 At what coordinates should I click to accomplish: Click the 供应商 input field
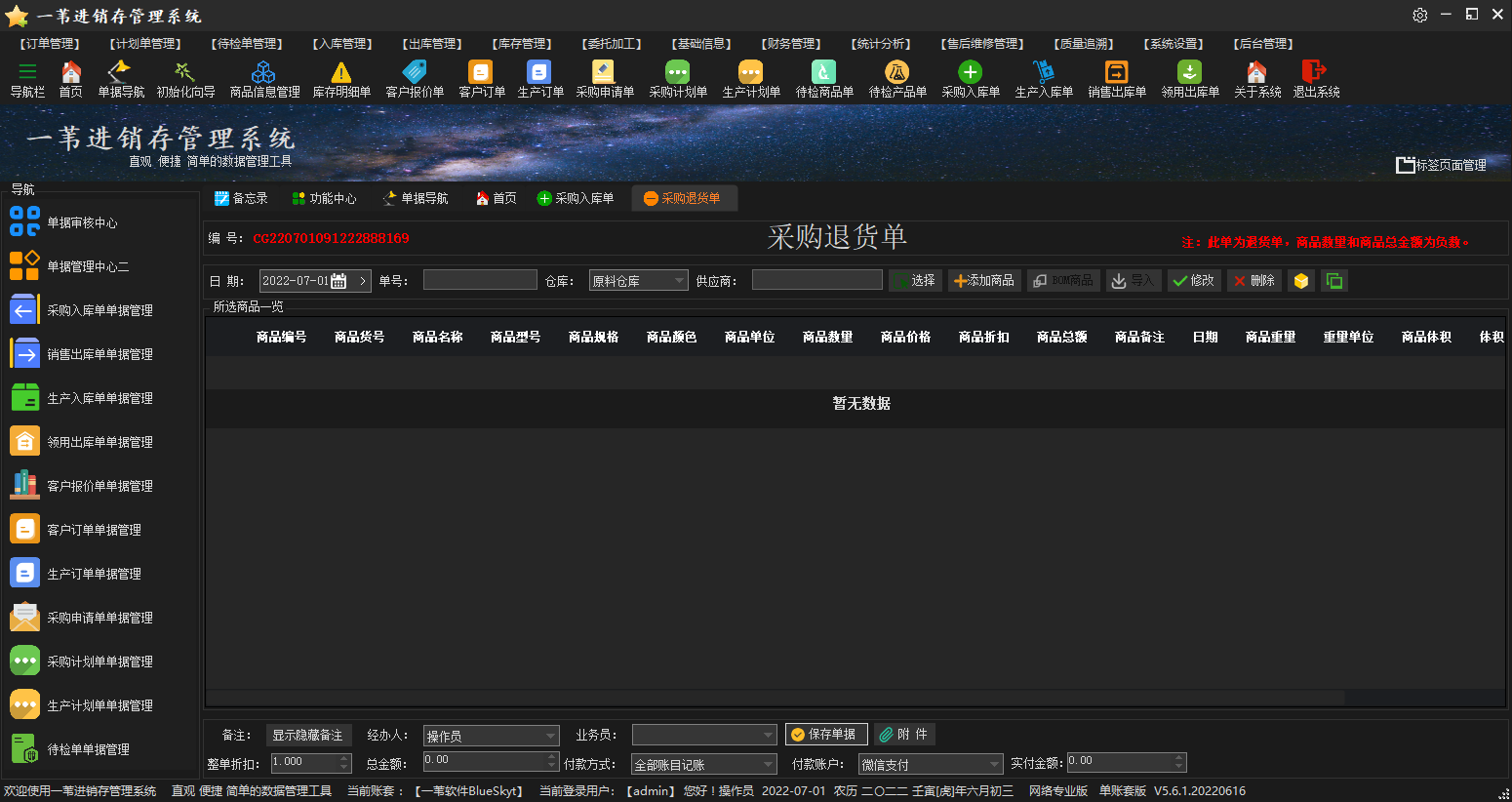tap(817, 280)
